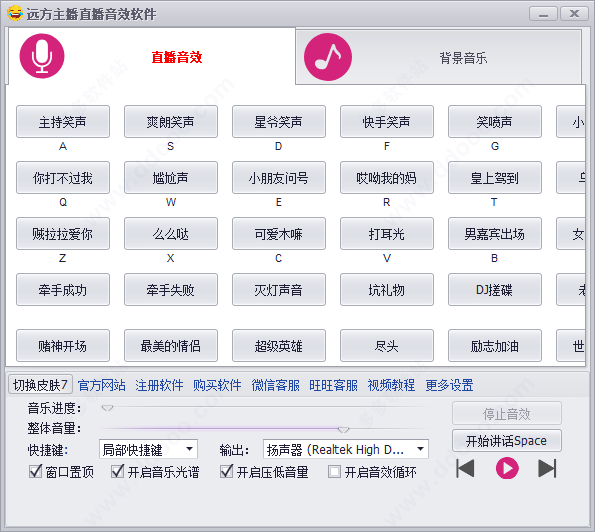Jump to previous track

tap(465, 468)
